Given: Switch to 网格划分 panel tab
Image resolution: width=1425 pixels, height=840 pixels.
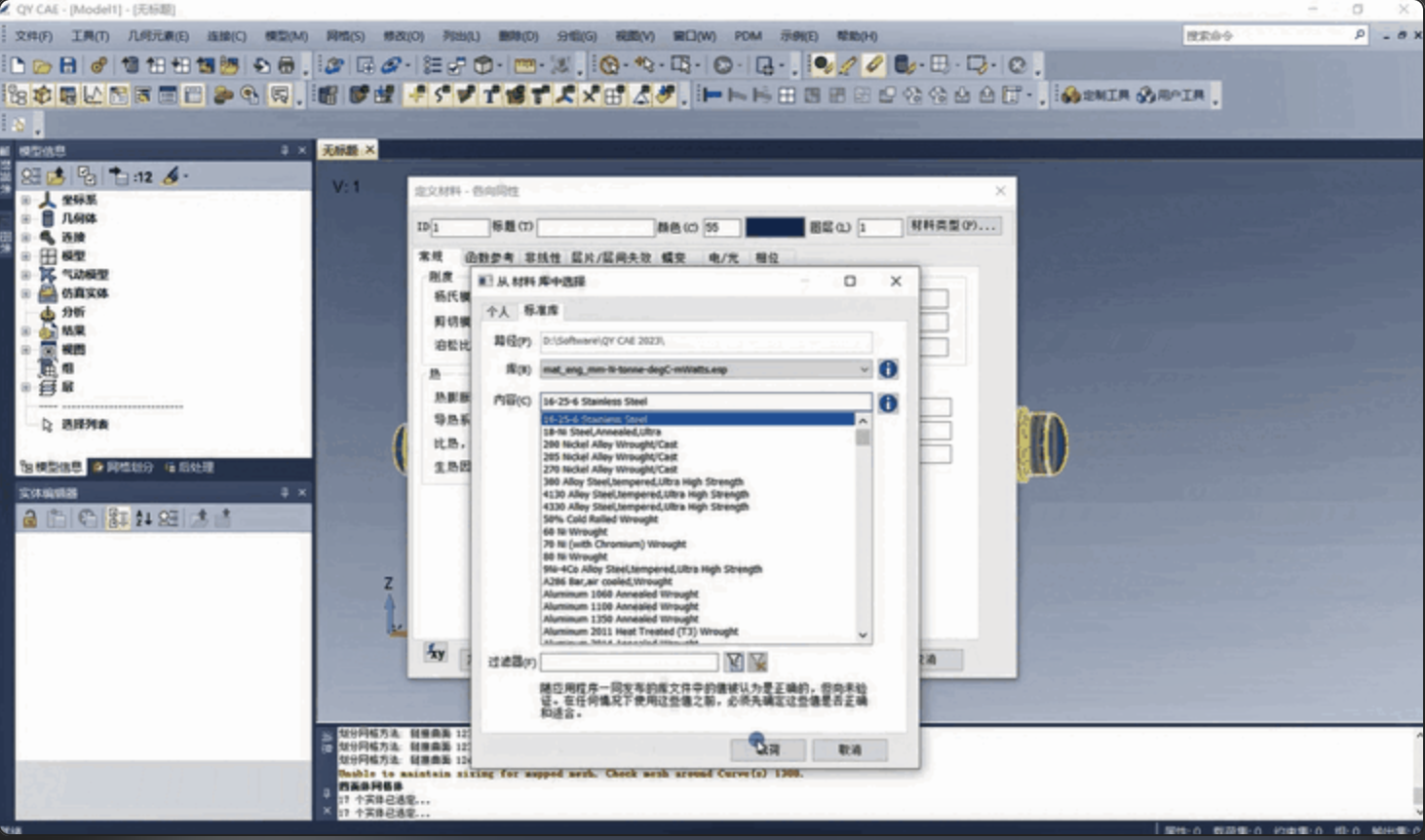Looking at the screenshot, I should pyautogui.click(x=124, y=467).
